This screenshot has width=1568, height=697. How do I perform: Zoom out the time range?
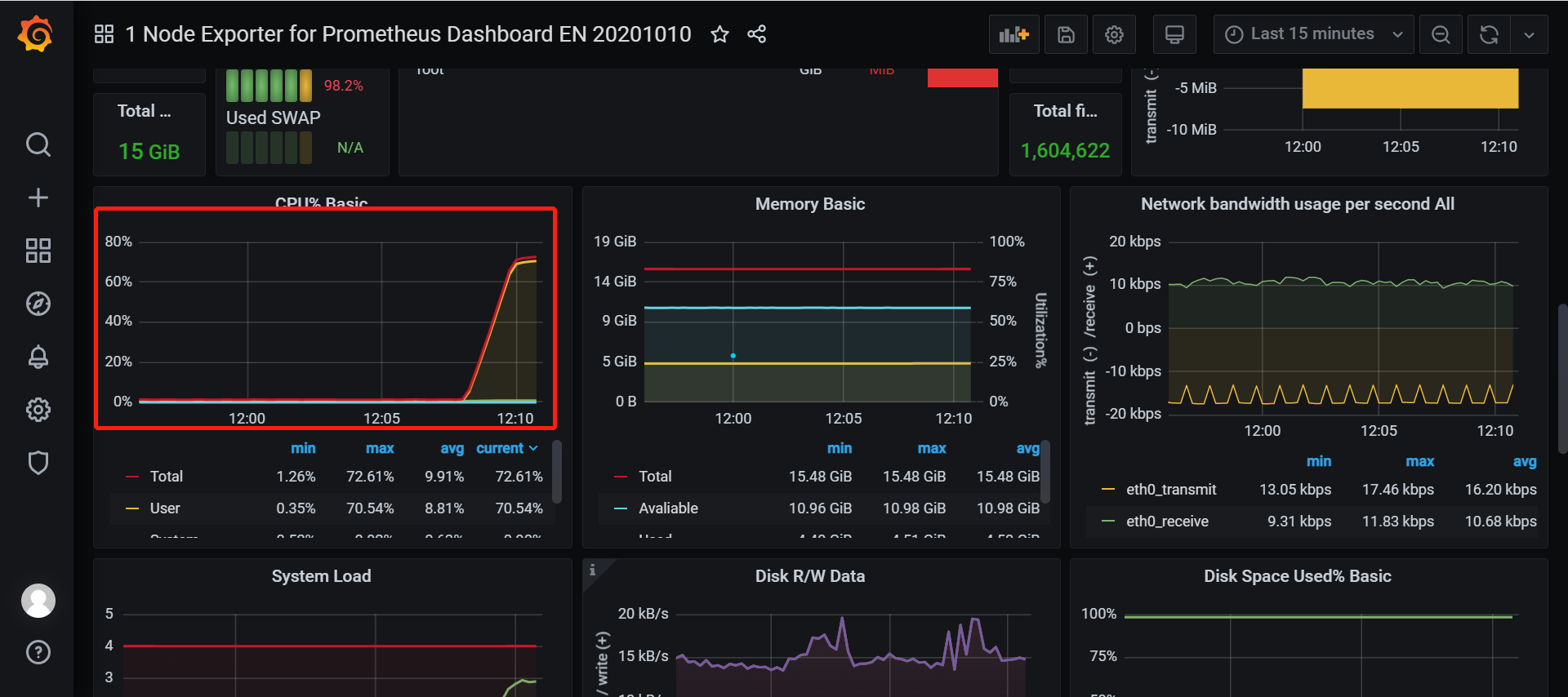(x=1441, y=34)
